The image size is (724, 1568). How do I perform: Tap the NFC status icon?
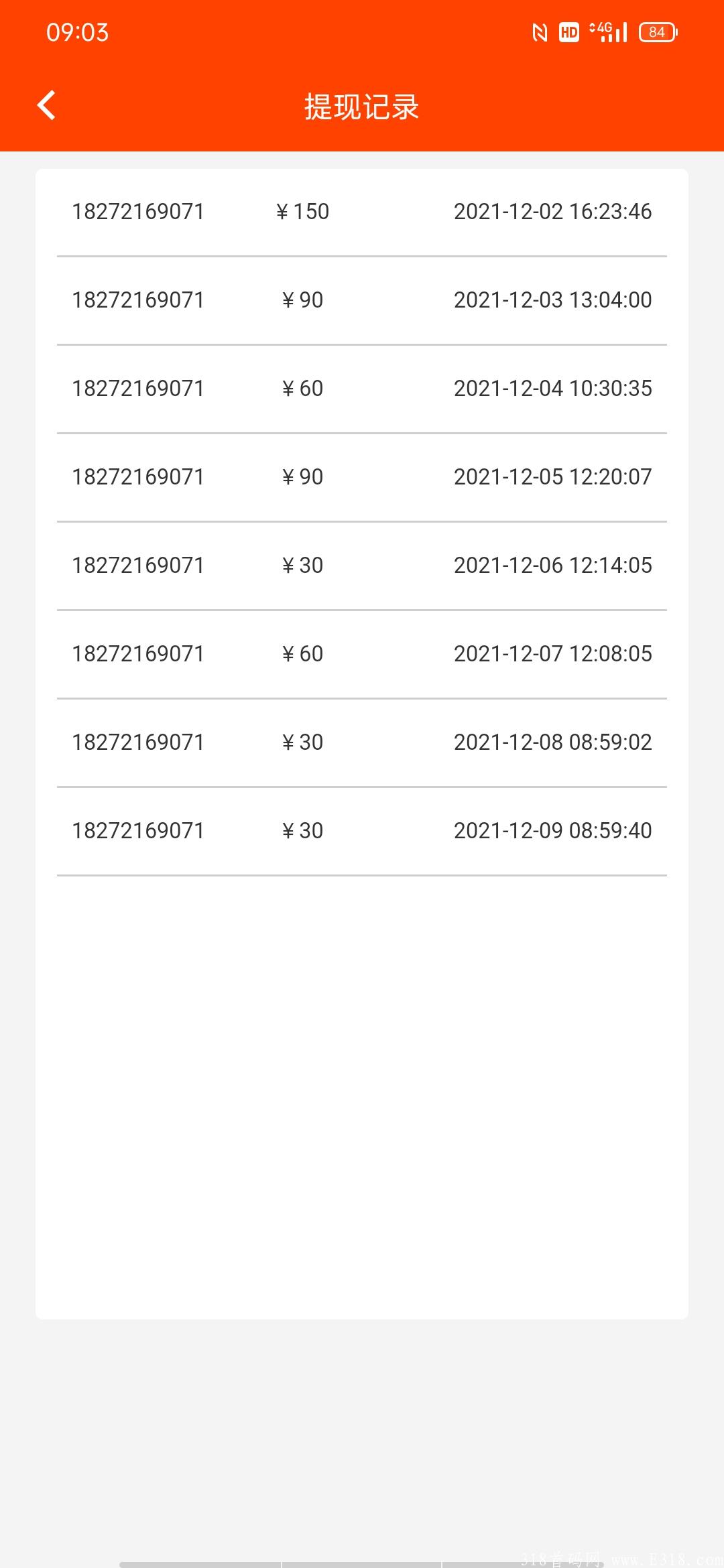click(540, 32)
